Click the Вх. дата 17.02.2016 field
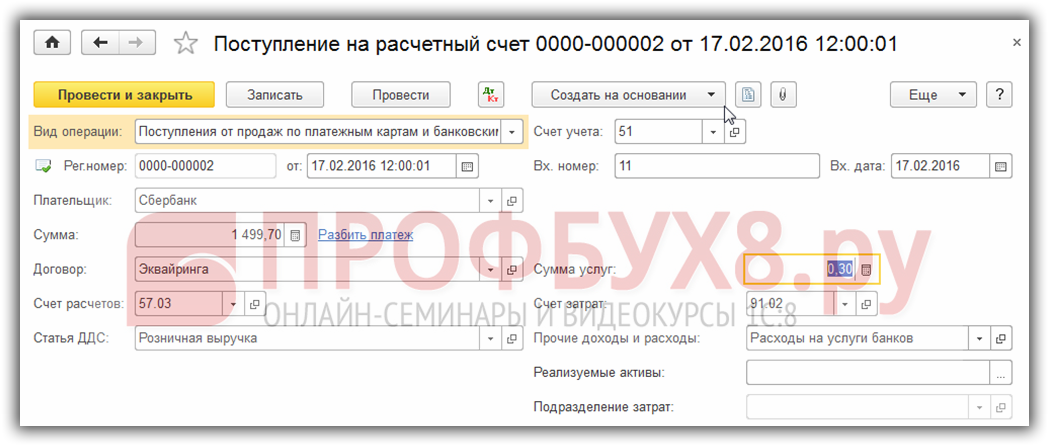The image size is (1049, 446). coord(941,166)
